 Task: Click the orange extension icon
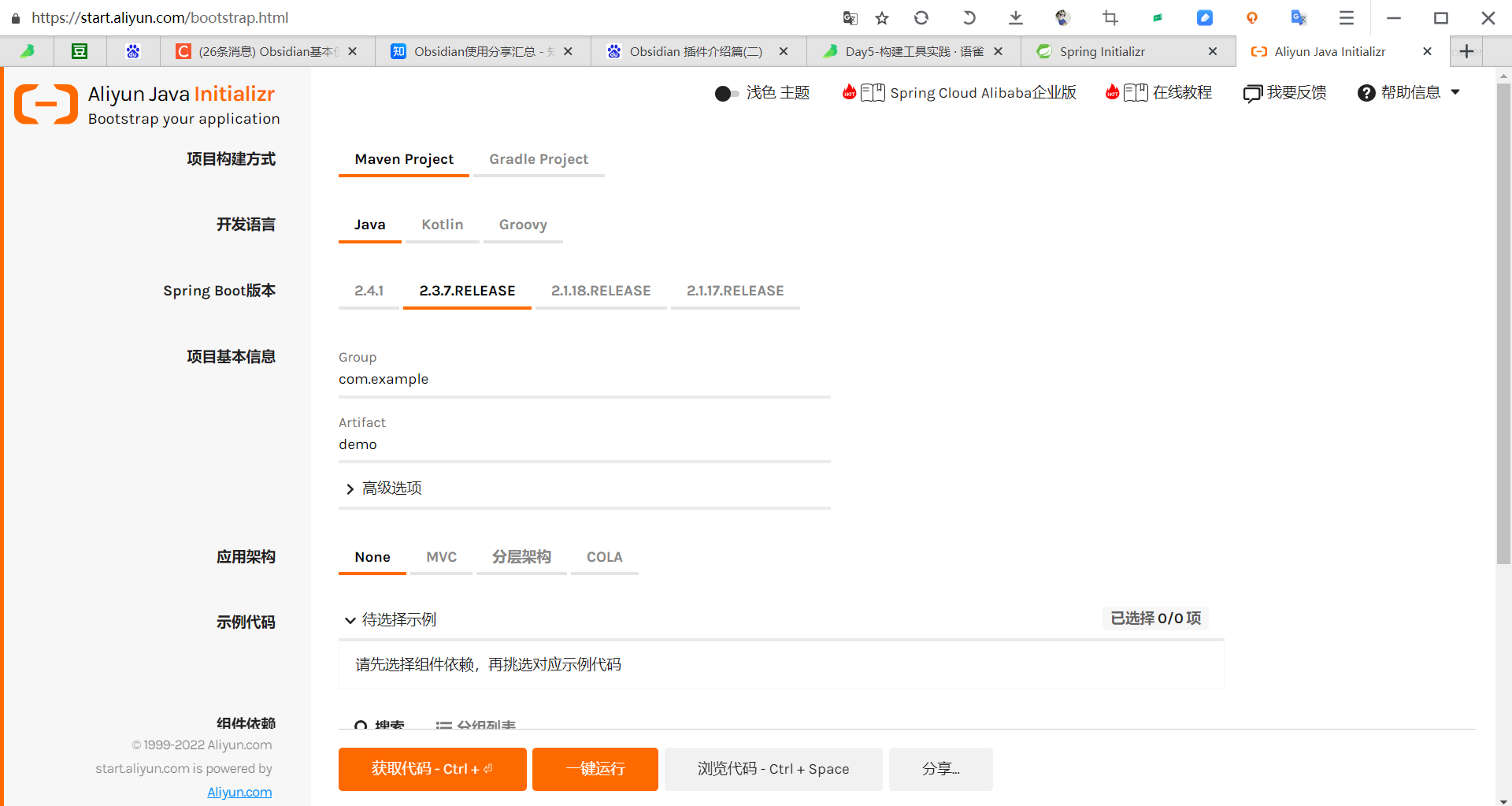(1252, 17)
